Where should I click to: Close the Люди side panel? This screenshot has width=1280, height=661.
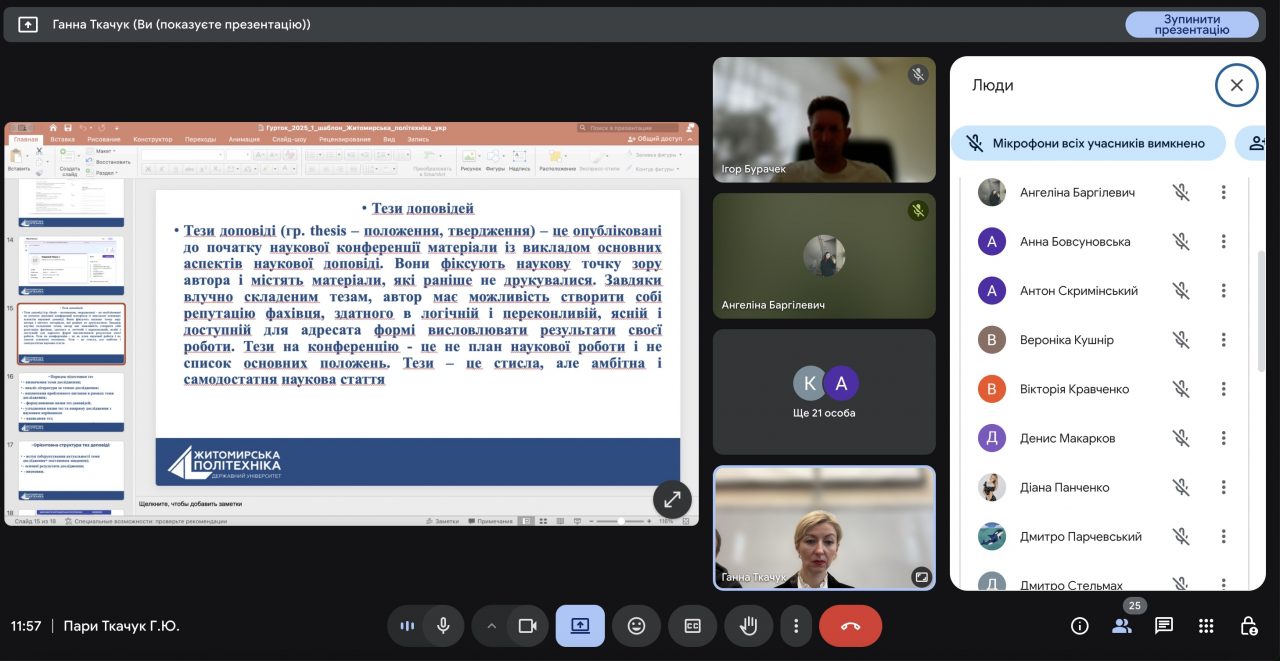[1236, 86]
